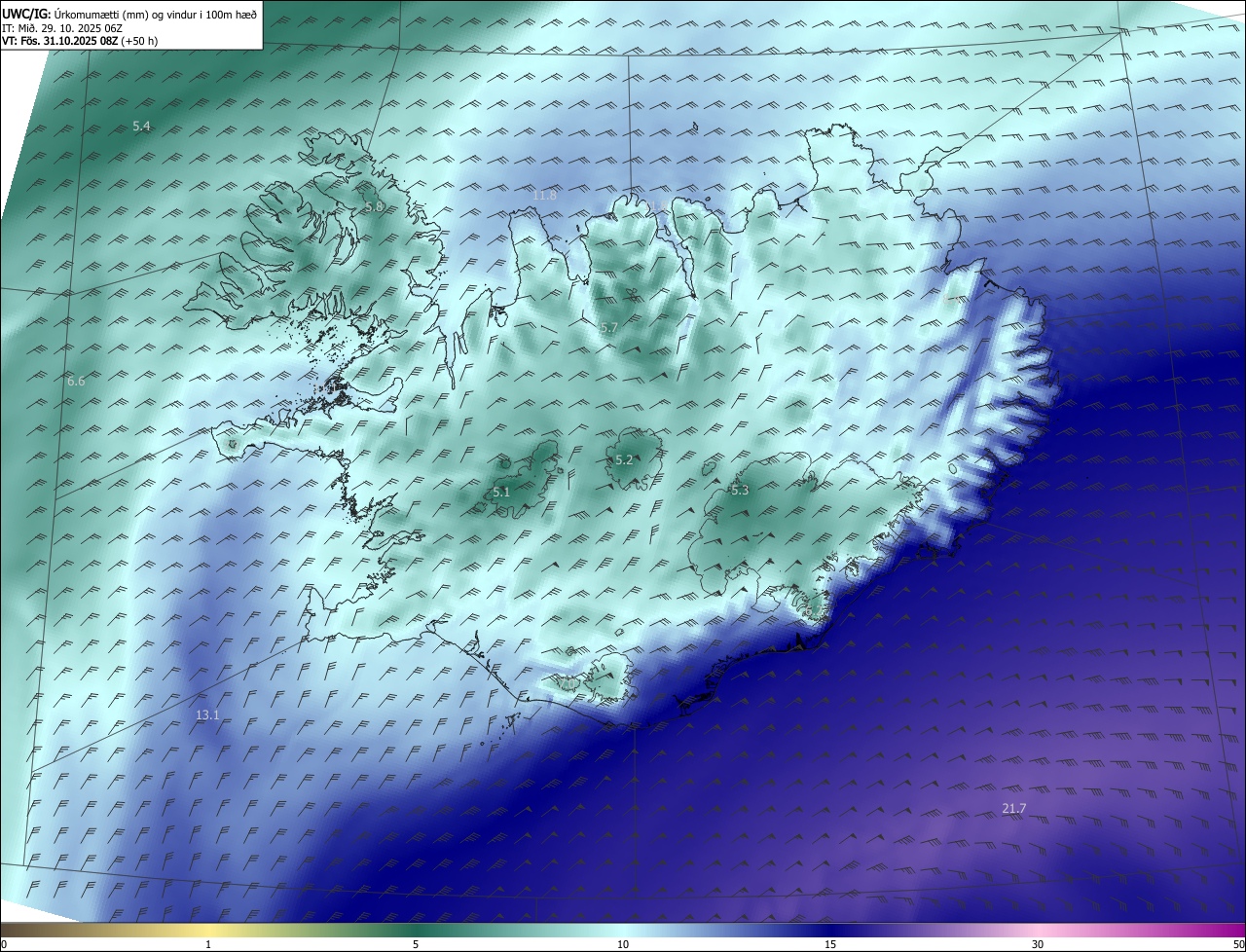
Task: Click the 30 tick on color scale
Action: tap(1038, 944)
